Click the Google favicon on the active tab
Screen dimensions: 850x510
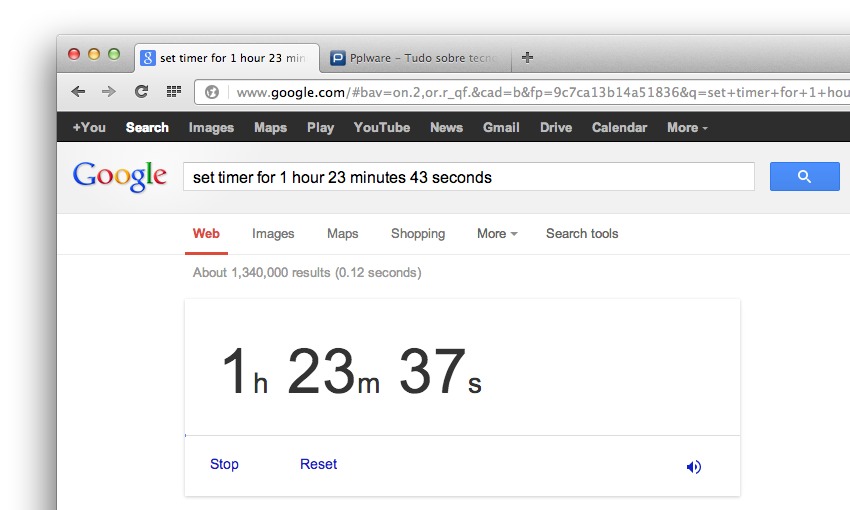tap(147, 57)
